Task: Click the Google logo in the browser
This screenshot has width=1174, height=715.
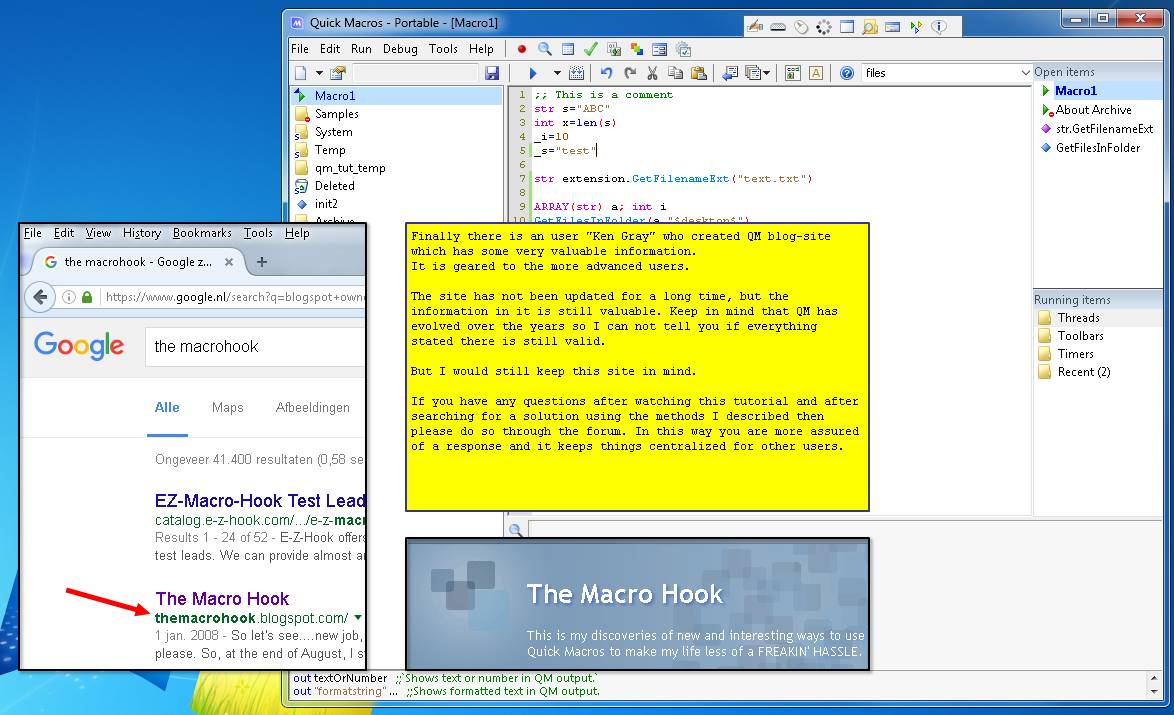Action: click(x=79, y=345)
